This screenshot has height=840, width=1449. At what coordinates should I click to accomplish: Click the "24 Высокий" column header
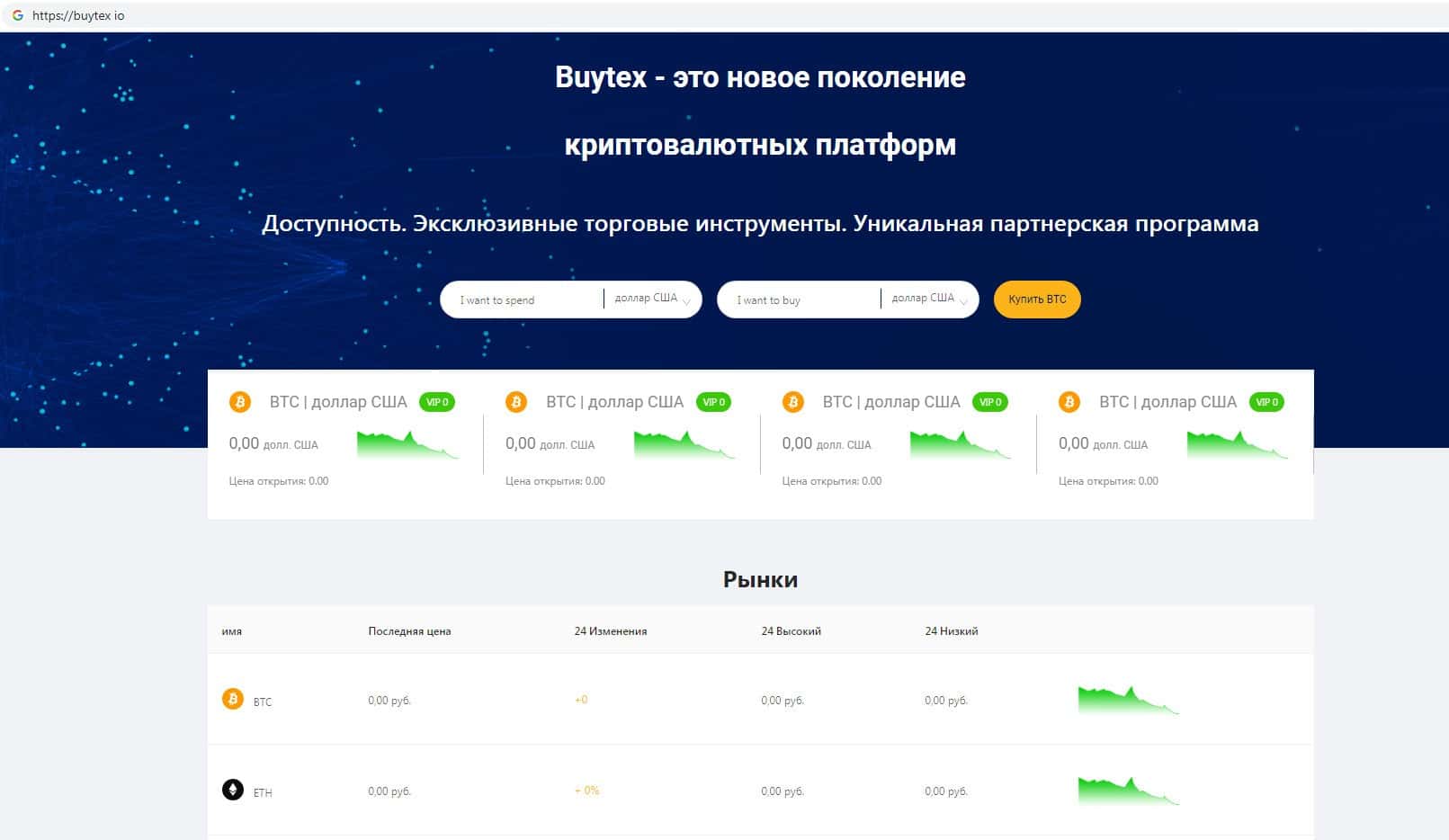coord(792,631)
